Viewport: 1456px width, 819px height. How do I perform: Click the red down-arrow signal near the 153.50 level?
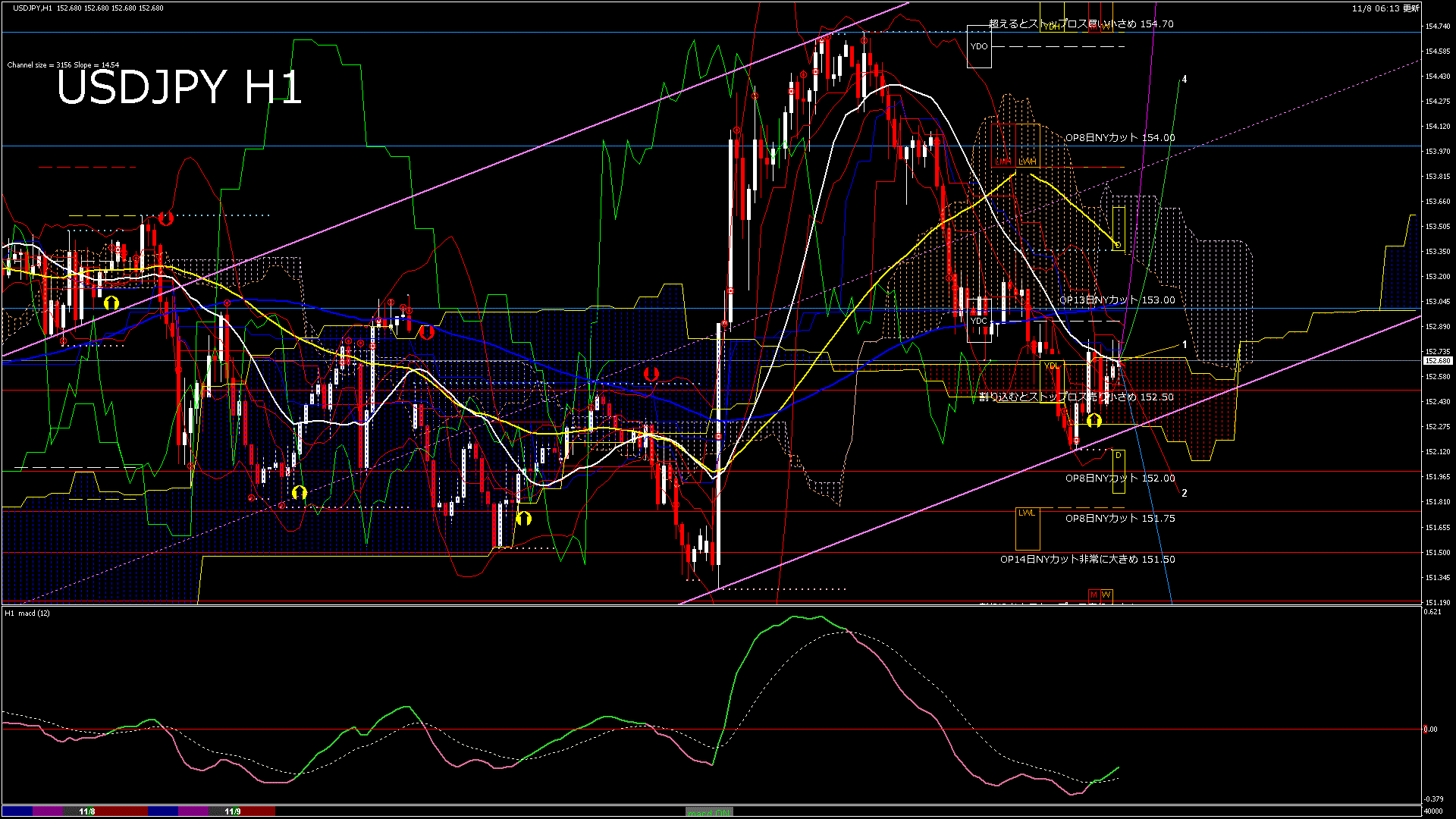coord(166,219)
